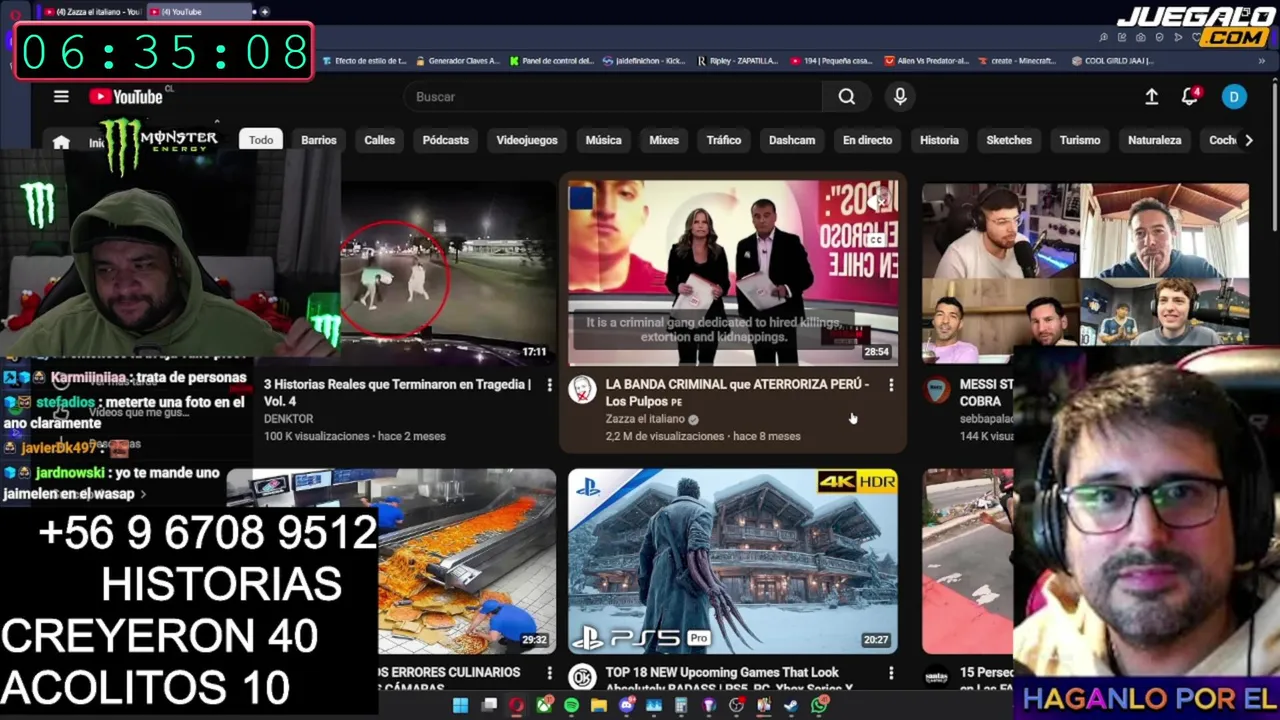
Task: Open options for 3 Historias Reales video
Action: pyautogui.click(x=549, y=385)
